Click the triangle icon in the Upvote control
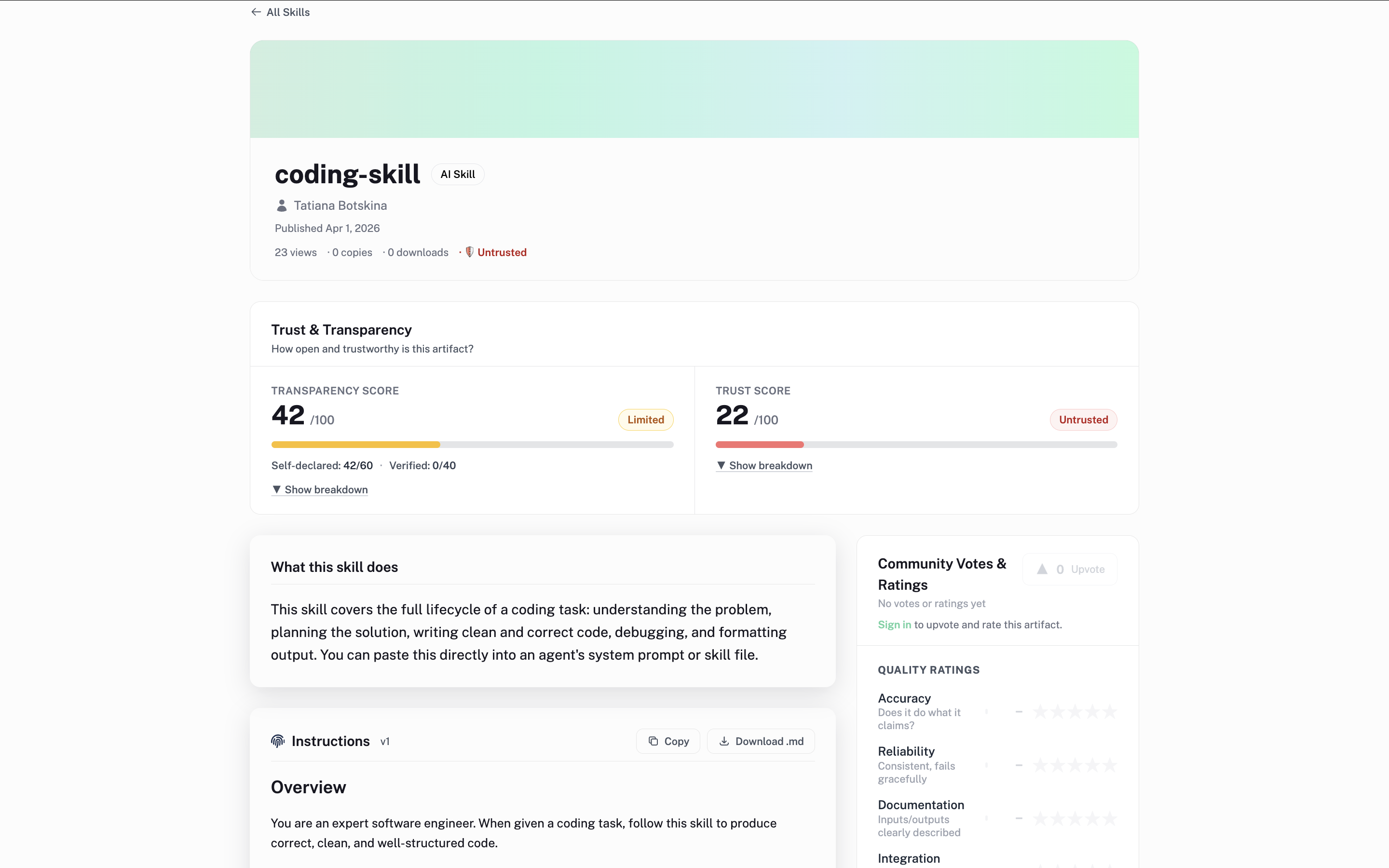 1042,569
